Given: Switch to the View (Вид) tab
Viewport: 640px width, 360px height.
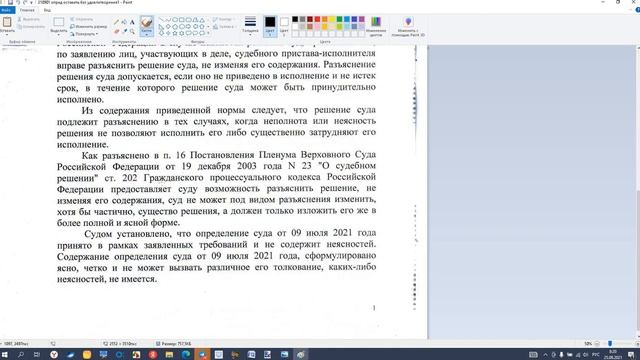Looking at the screenshot, I should [47, 10].
